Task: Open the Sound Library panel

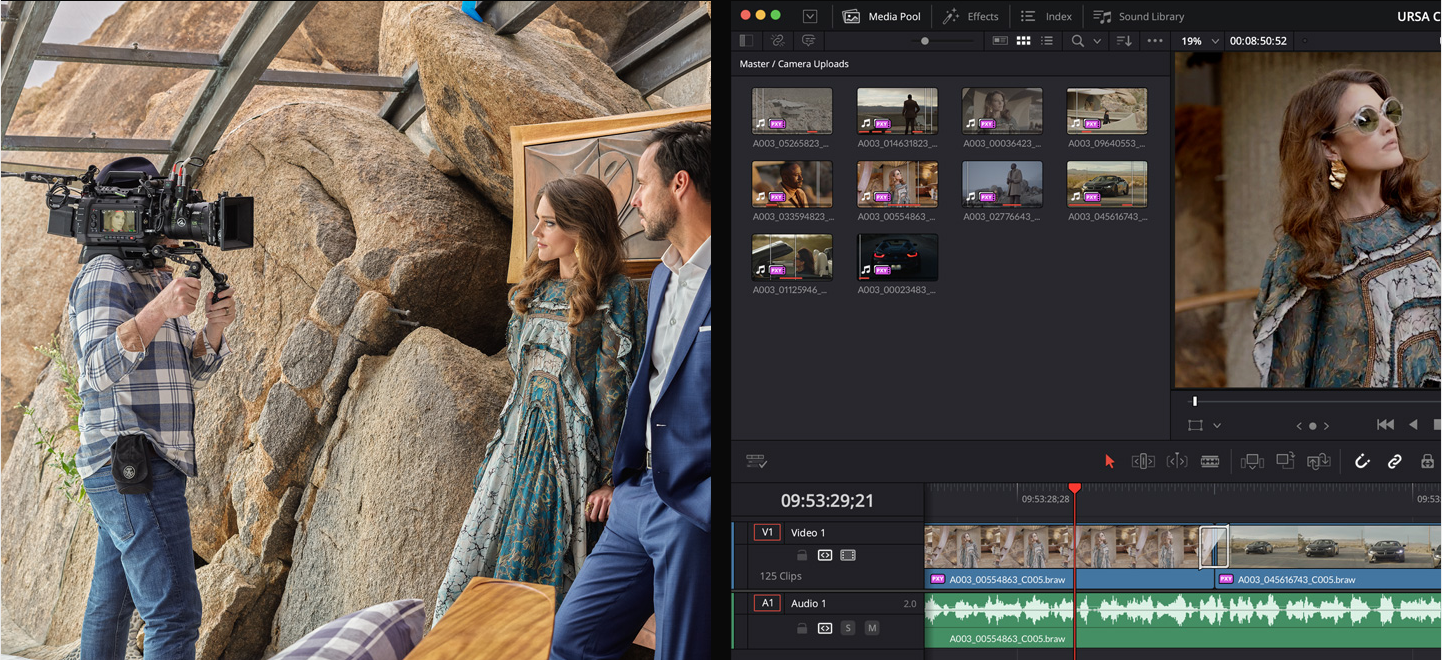Action: [x=1139, y=16]
